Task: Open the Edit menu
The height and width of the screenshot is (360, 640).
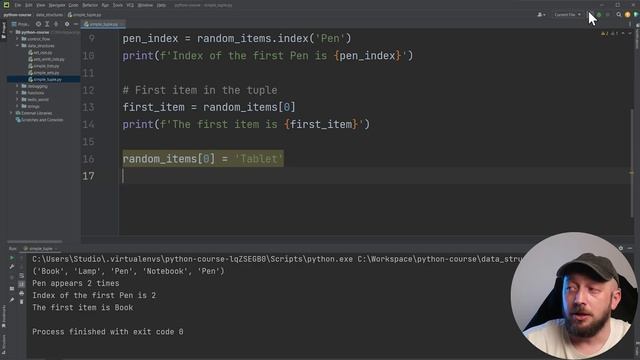Action: [x=29, y=5]
